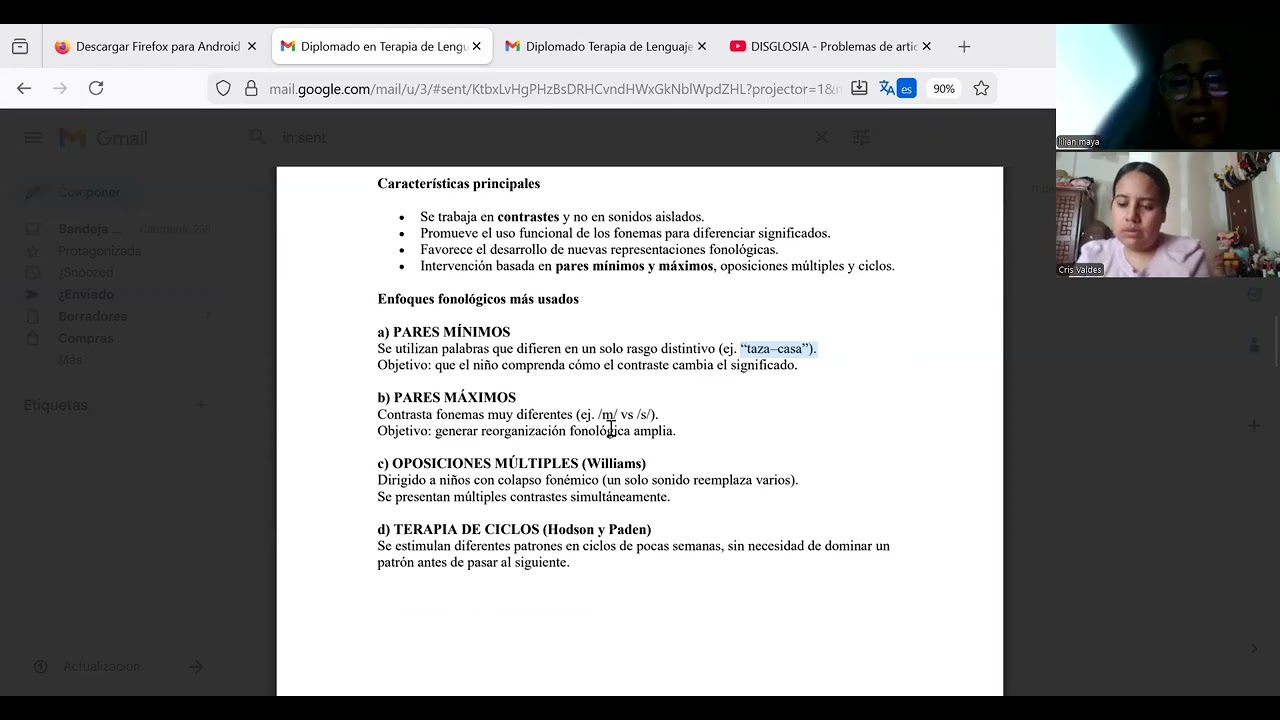Viewport: 1280px width, 720px height.
Task: Select the Cris Valdes video tile
Action: click(1168, 214)
